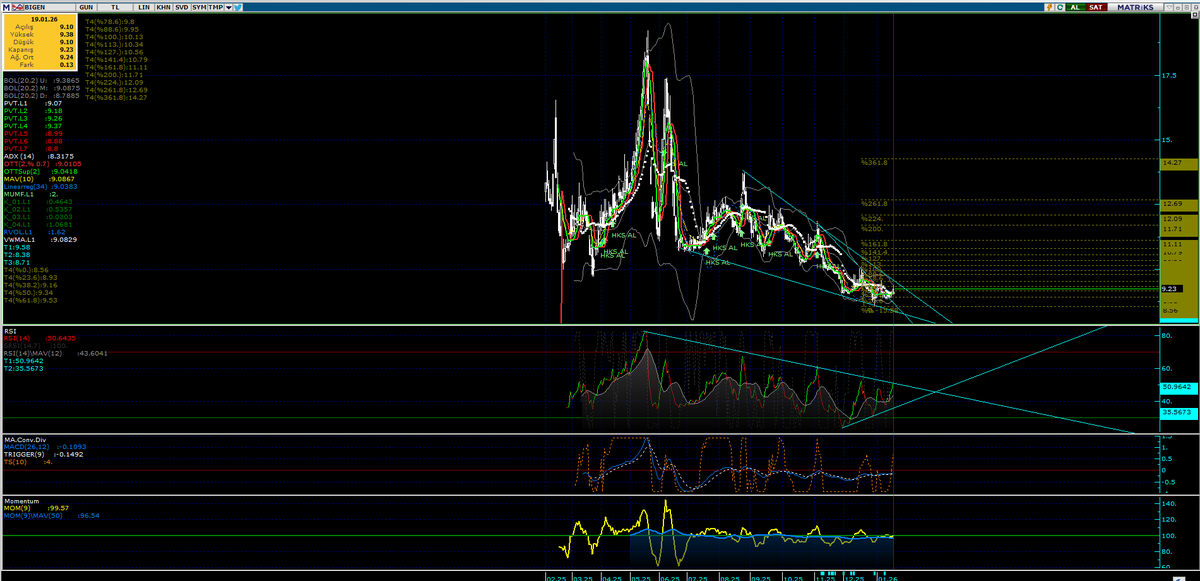The height and width of the screenshot is (581, 1200).
Task: Click the %361.8 Fibonacci level label
Action: [873, 162]
